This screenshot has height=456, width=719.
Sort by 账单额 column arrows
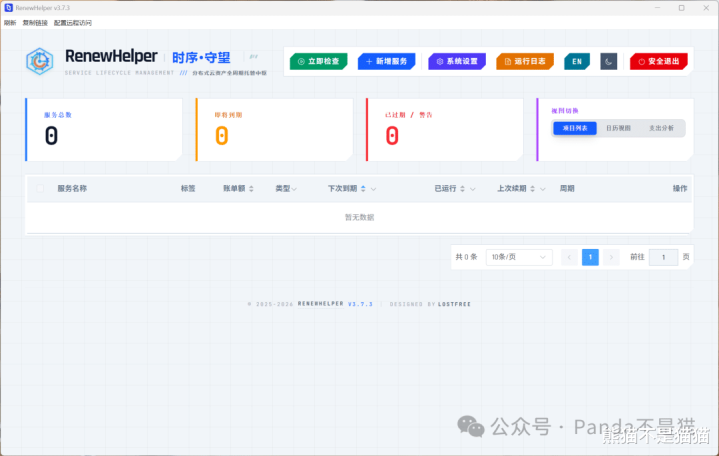252,188
